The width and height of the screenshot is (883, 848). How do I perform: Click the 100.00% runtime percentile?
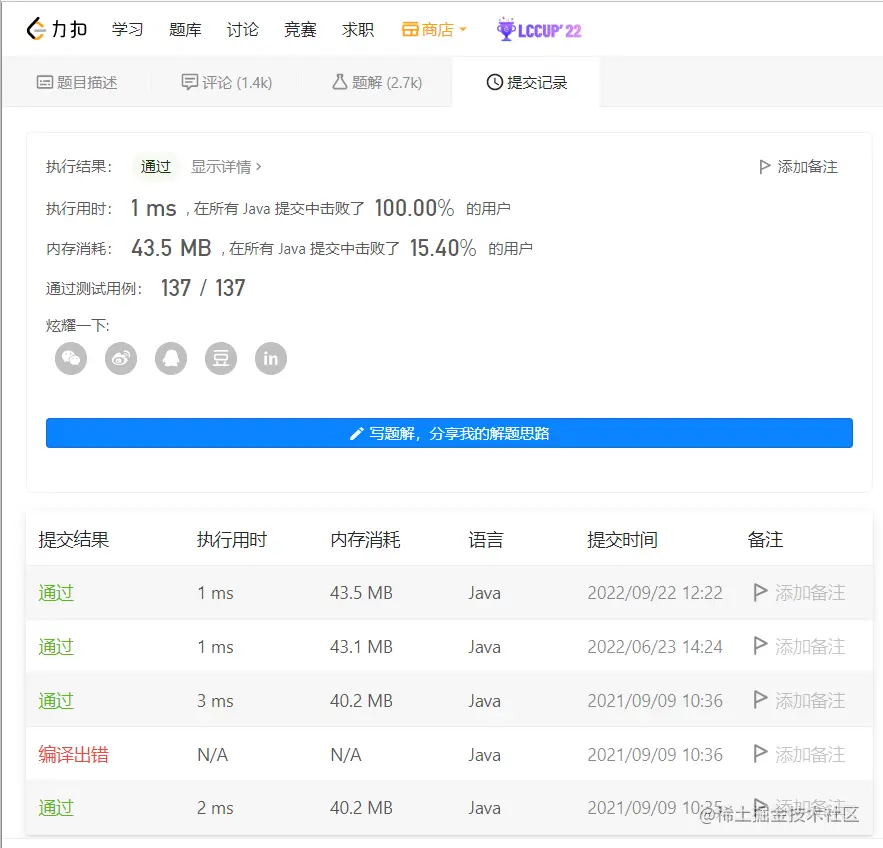(414, 208)
